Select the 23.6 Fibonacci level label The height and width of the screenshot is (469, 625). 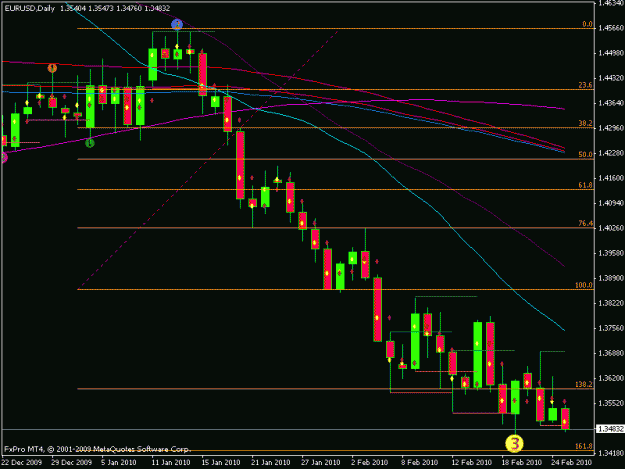586,85
